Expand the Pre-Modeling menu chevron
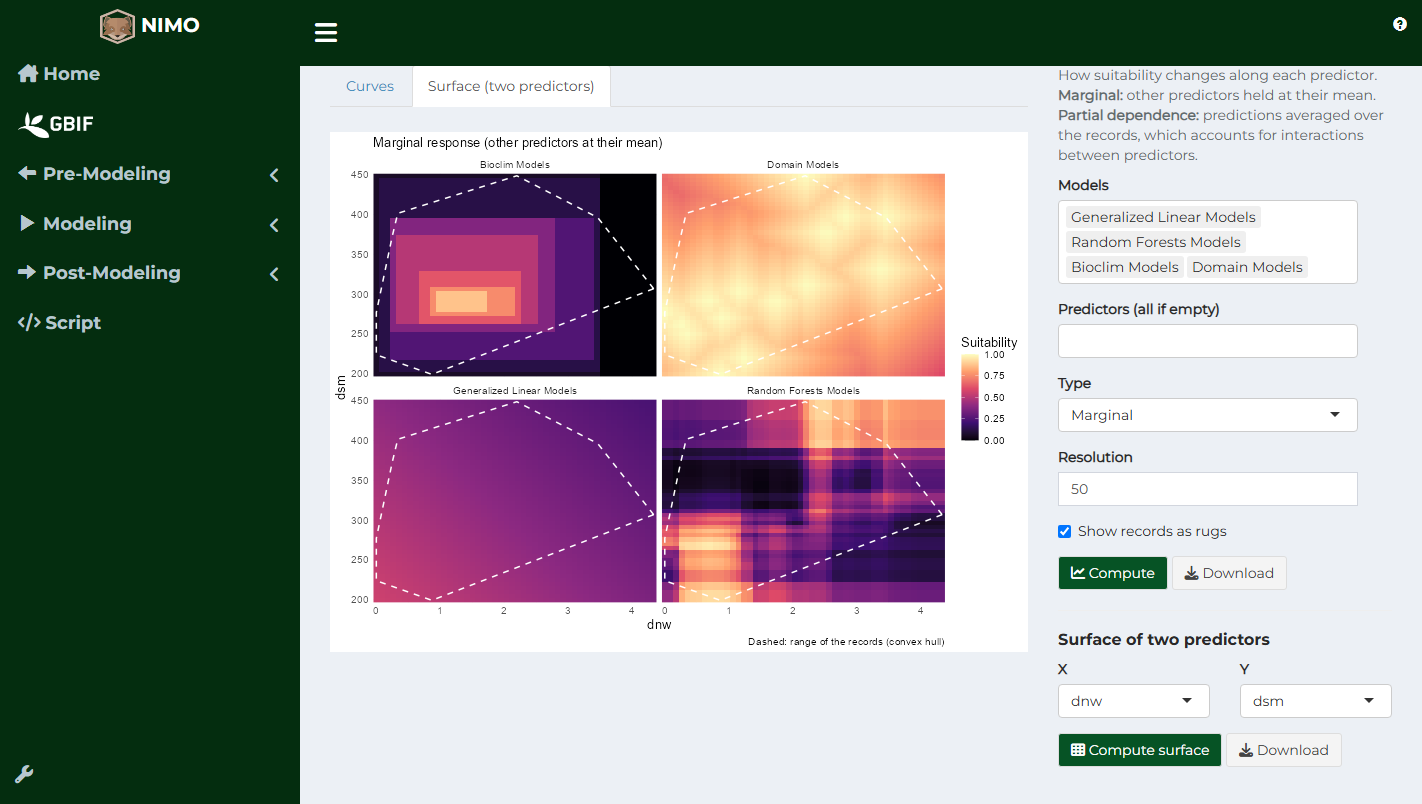 pos(274,175)
